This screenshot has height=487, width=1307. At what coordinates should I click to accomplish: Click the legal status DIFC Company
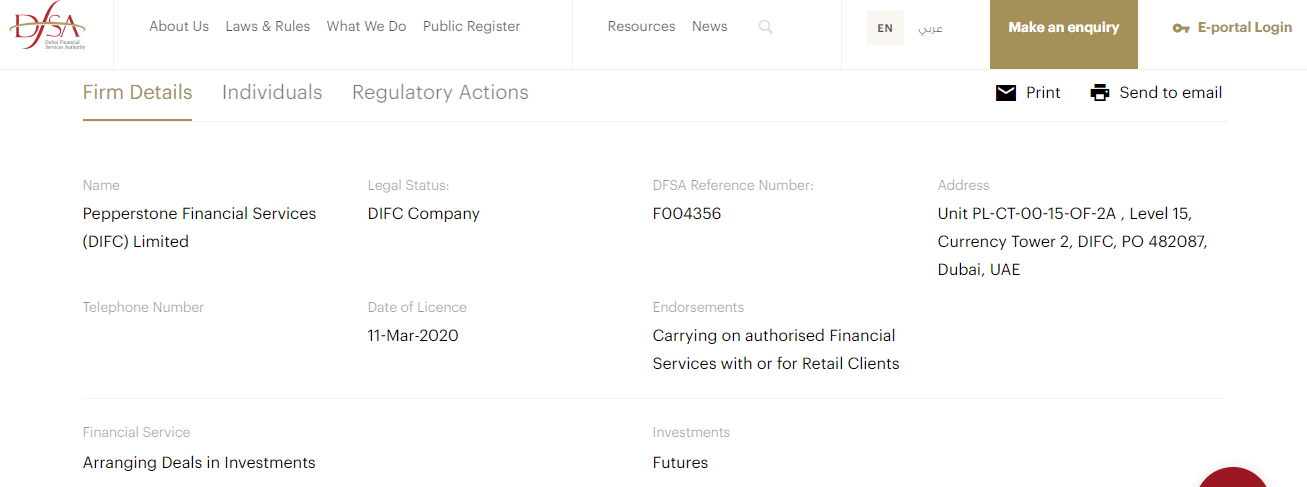(424, 214)
